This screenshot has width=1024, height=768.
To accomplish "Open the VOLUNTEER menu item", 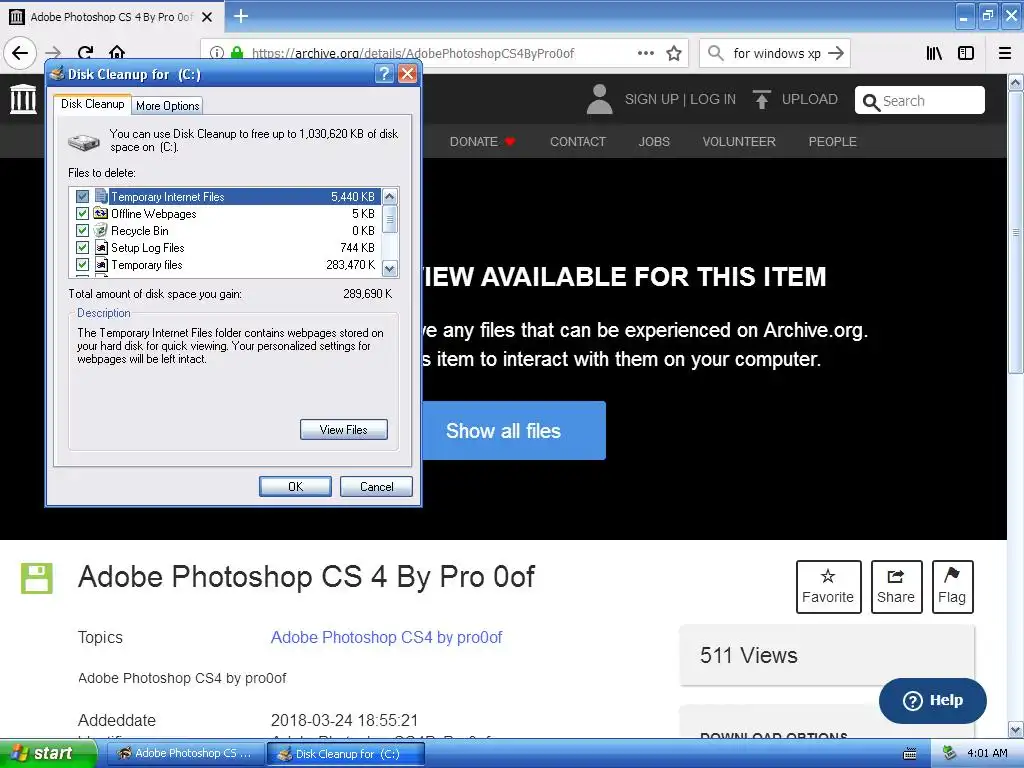I will pos(739,142).
